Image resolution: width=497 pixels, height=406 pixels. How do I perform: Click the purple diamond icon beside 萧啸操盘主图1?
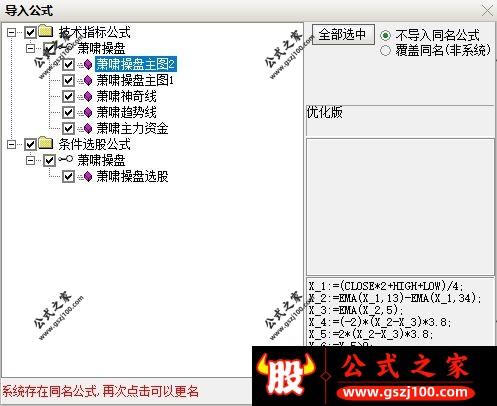click(x=88, y=80)
